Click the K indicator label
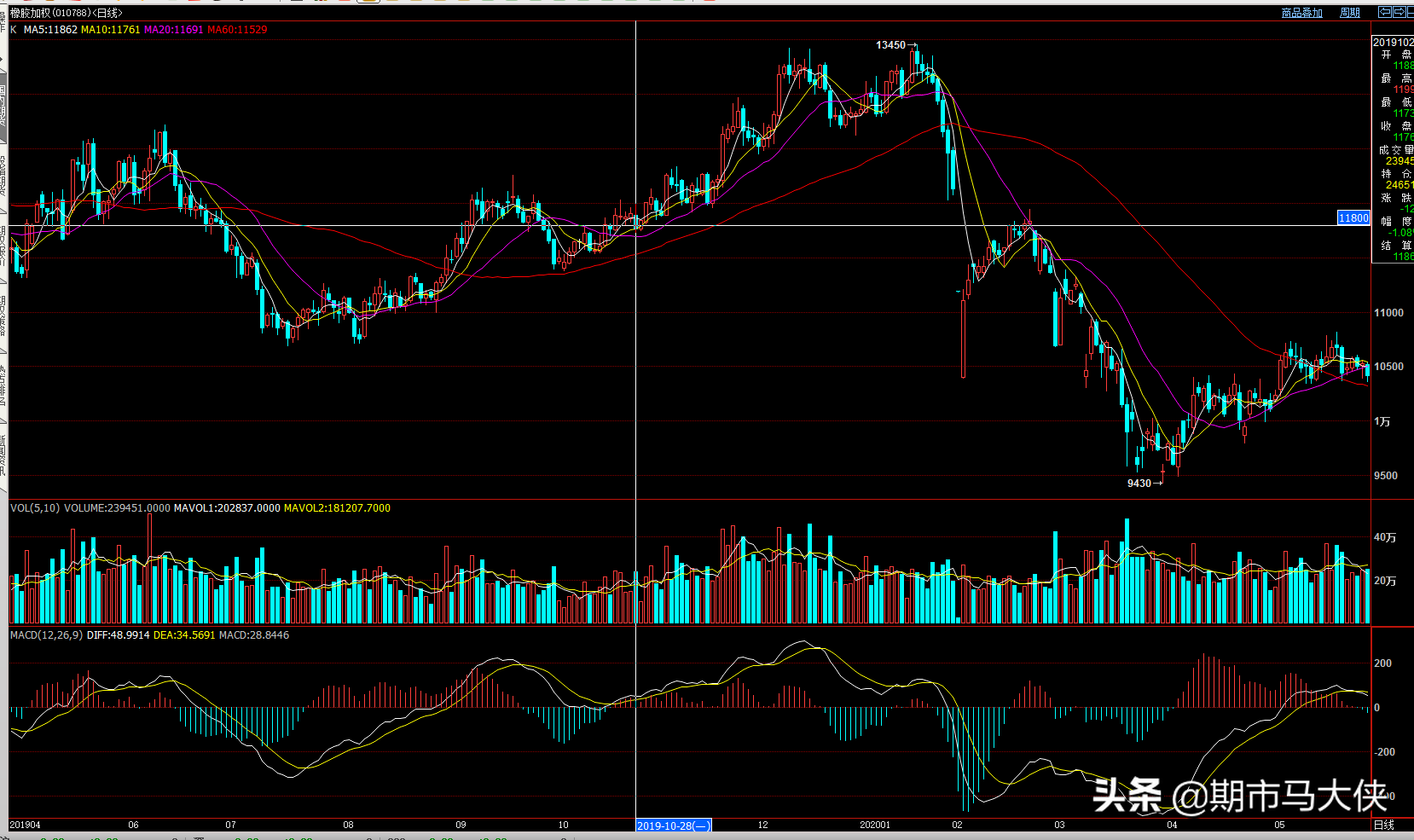 point(14,29)
